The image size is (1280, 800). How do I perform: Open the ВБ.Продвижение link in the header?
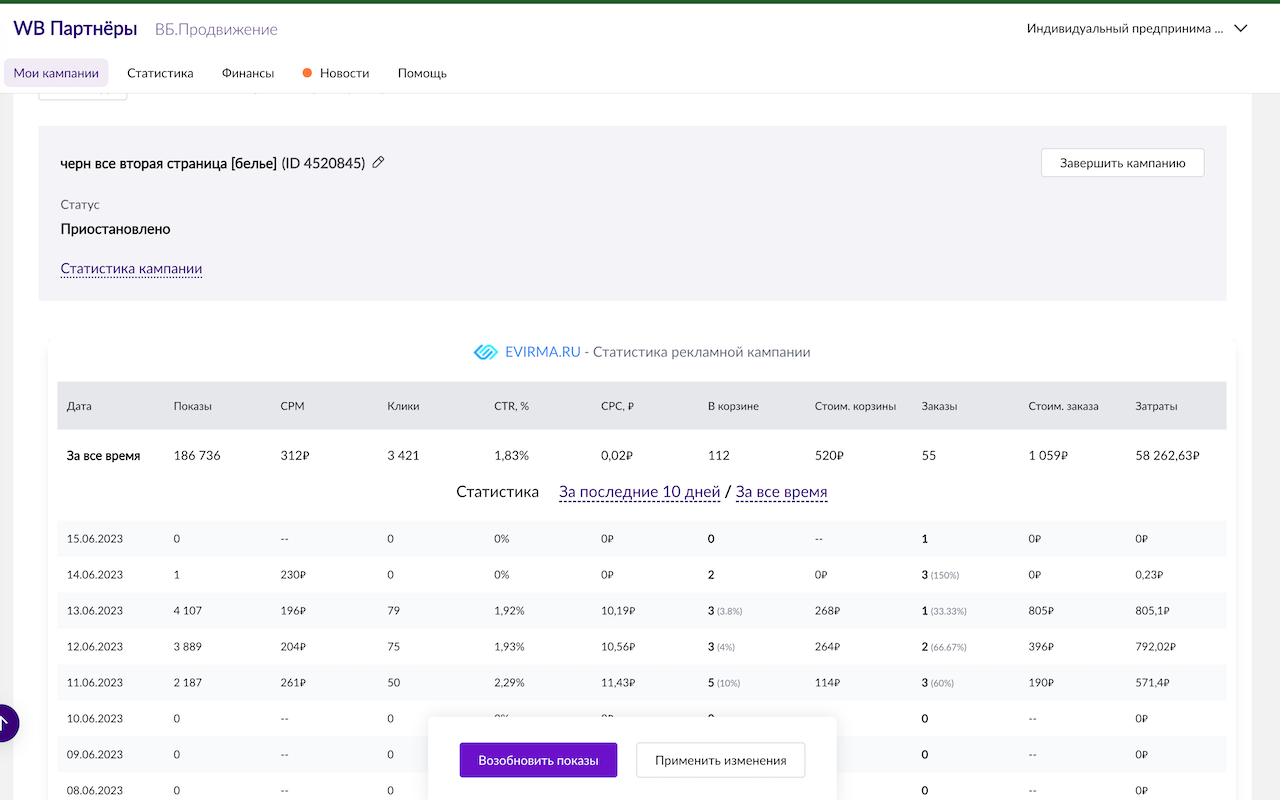coord(216,29)
